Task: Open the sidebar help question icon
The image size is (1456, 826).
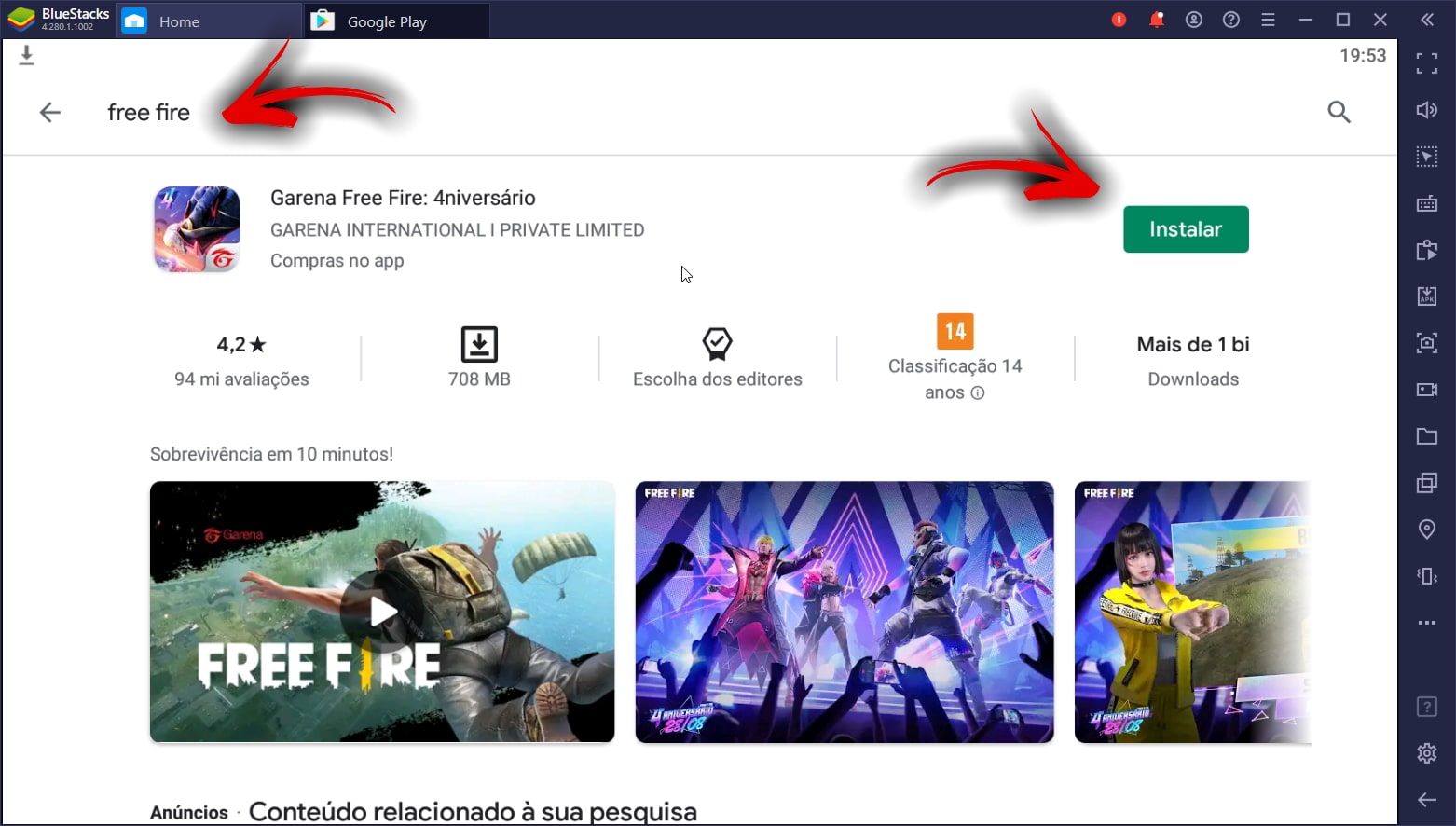Action: coord(1427,707)
